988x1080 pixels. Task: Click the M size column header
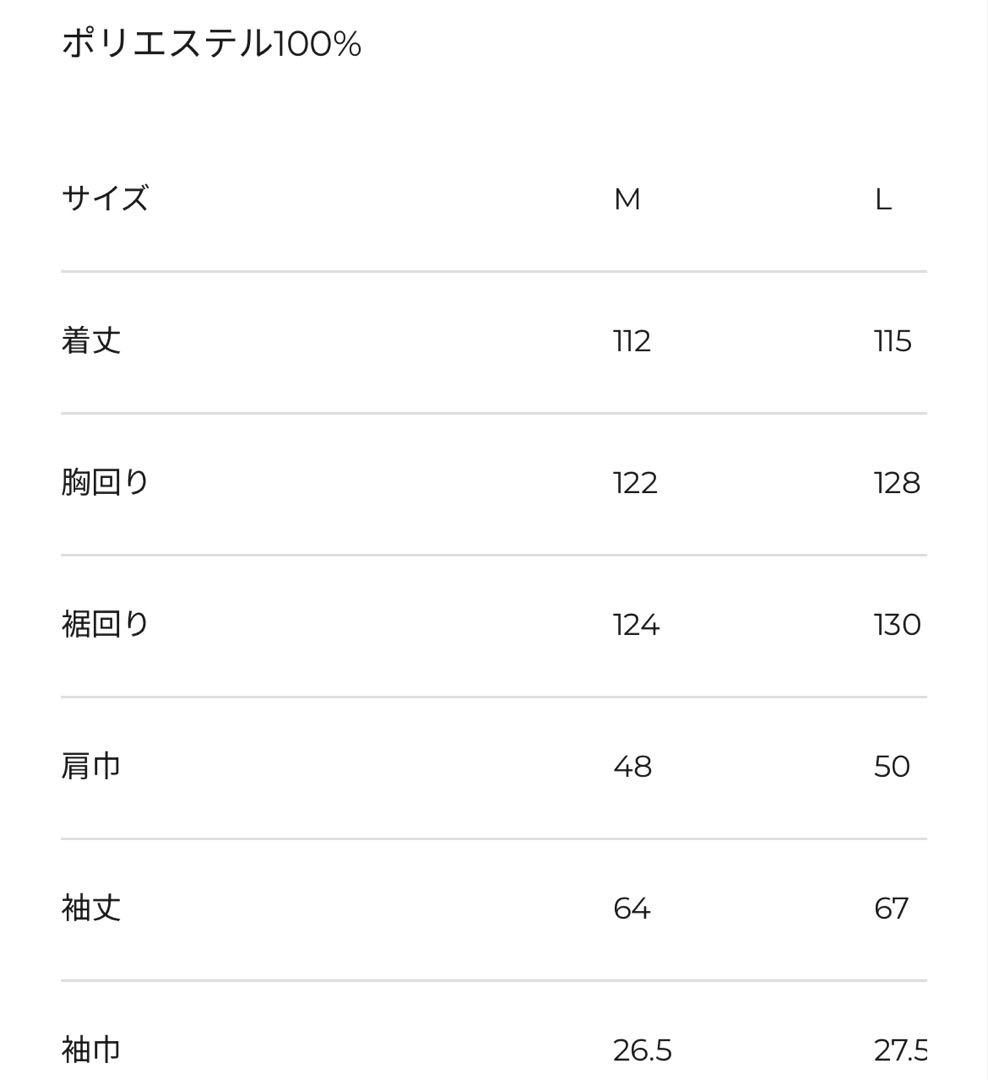627,200
